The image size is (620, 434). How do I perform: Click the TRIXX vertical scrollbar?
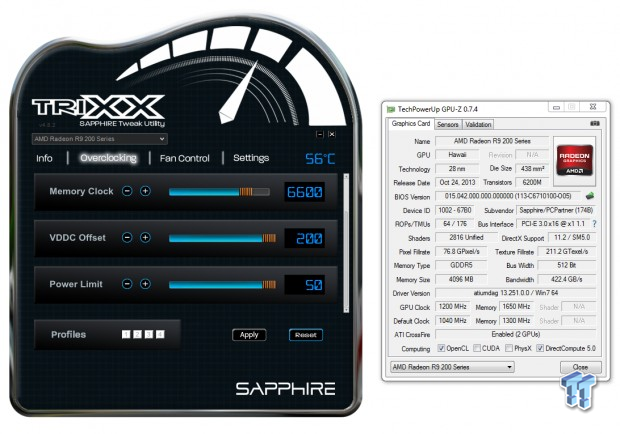pos(346,243)
